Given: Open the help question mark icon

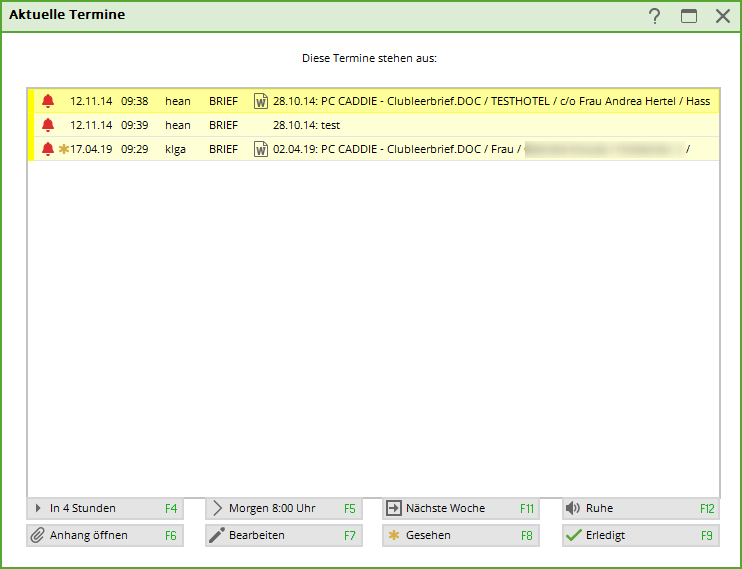Looking at the screenshot, I should coord(654,16).
